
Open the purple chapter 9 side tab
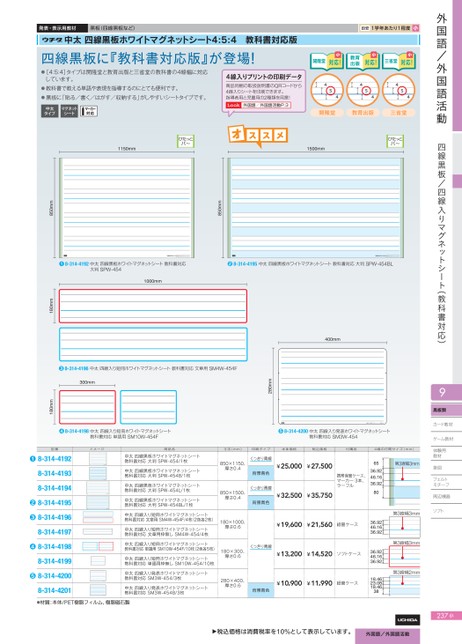click(446, 392)
